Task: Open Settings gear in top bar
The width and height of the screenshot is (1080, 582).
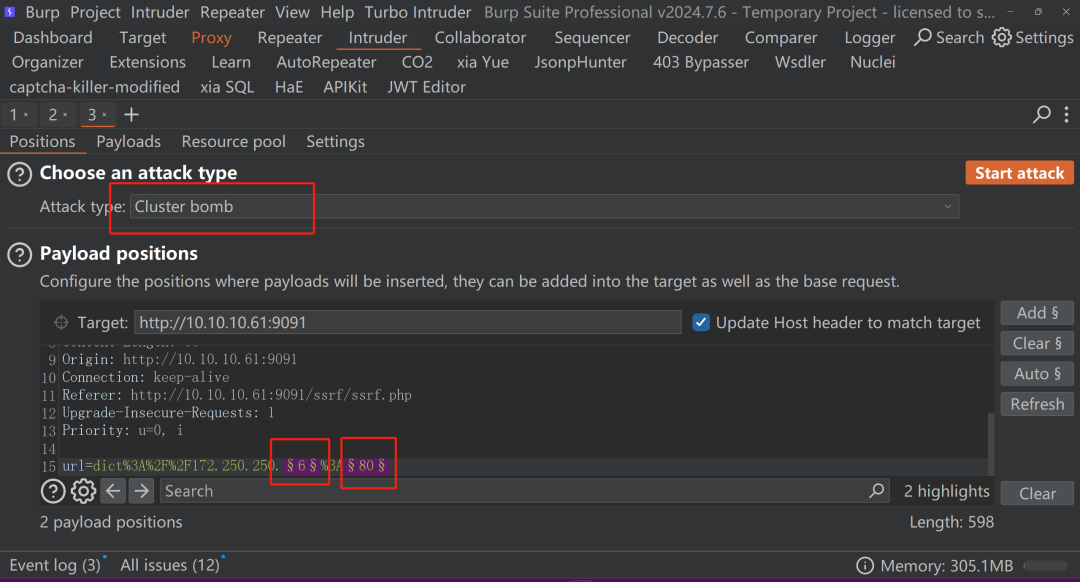Action: 1032,37
